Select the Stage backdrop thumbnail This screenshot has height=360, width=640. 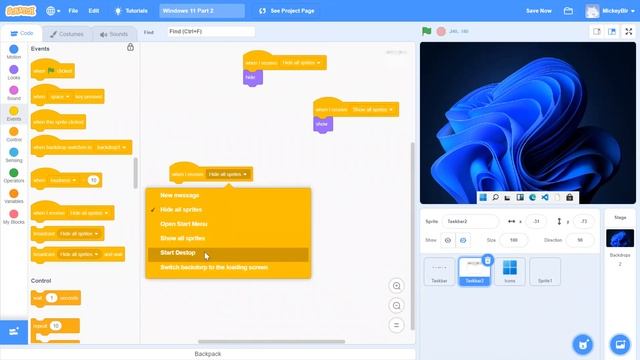(620, 238)
